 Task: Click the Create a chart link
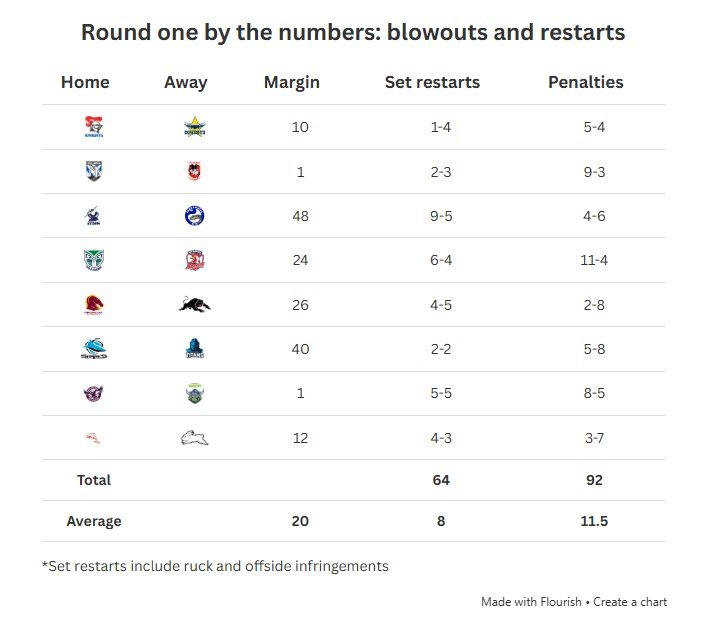coord(630,602)
